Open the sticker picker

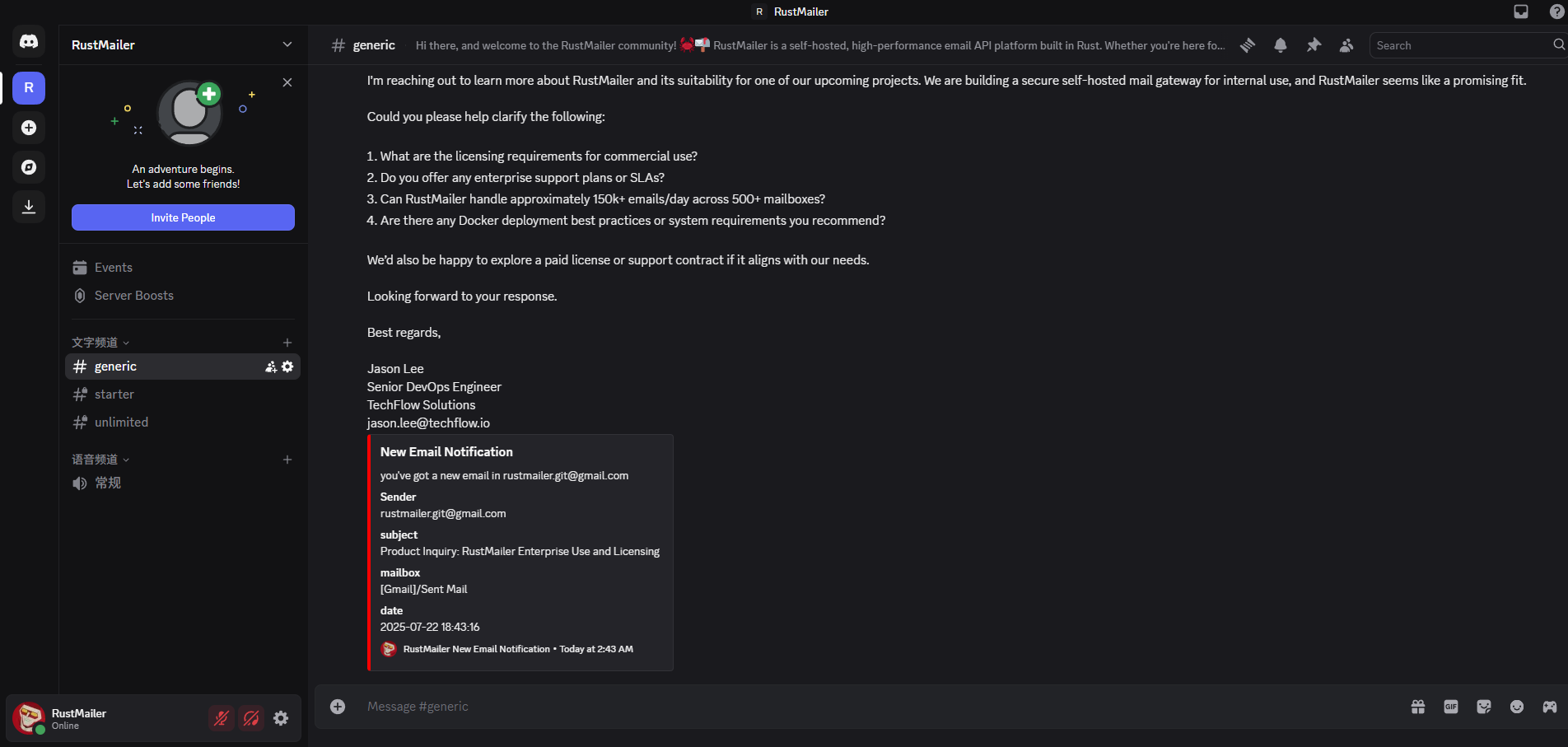pyautogui.click(x=1484, y=707)
